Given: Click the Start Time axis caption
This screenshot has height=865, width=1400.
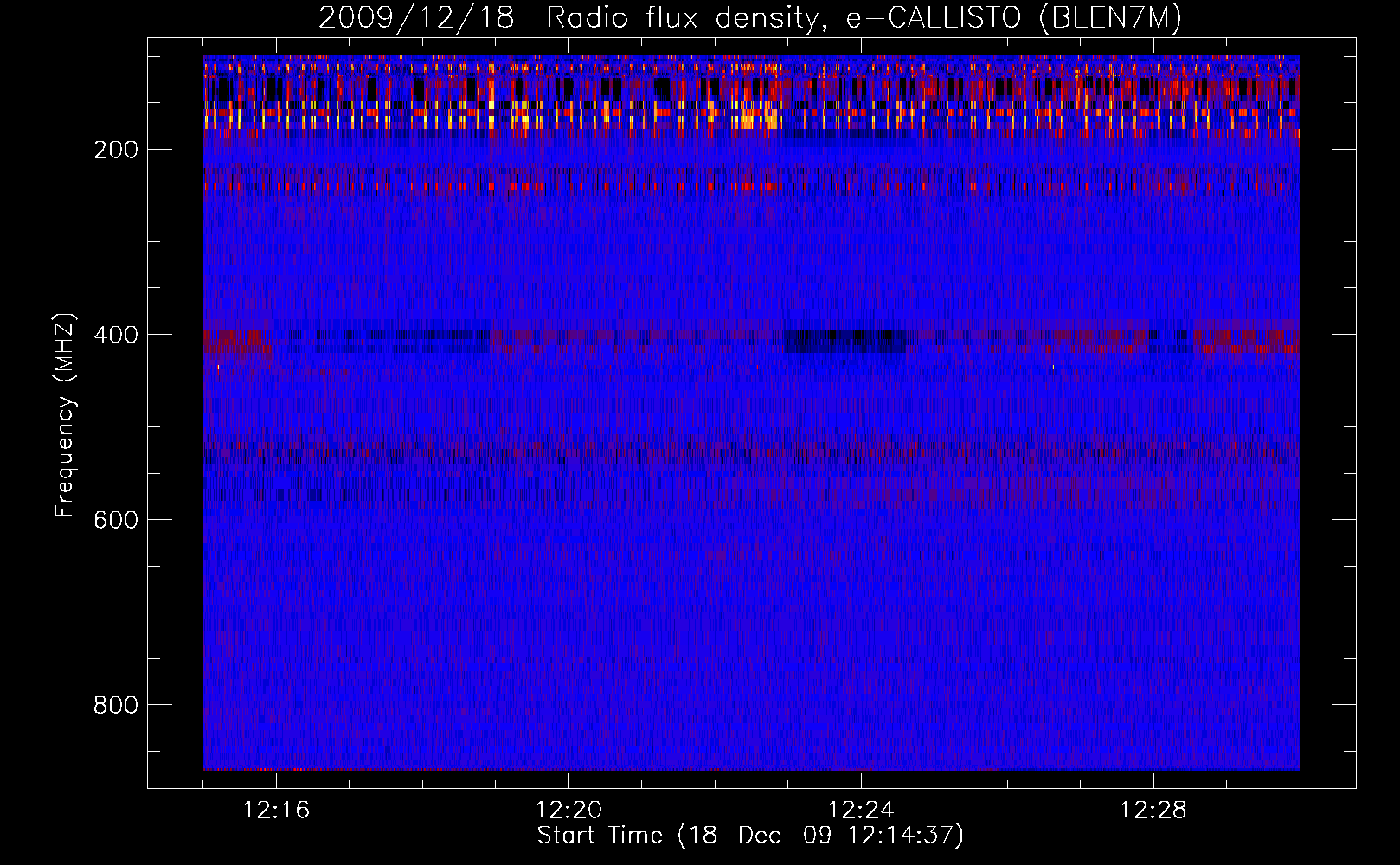Looking at the screenshot, I should [750, 836].
